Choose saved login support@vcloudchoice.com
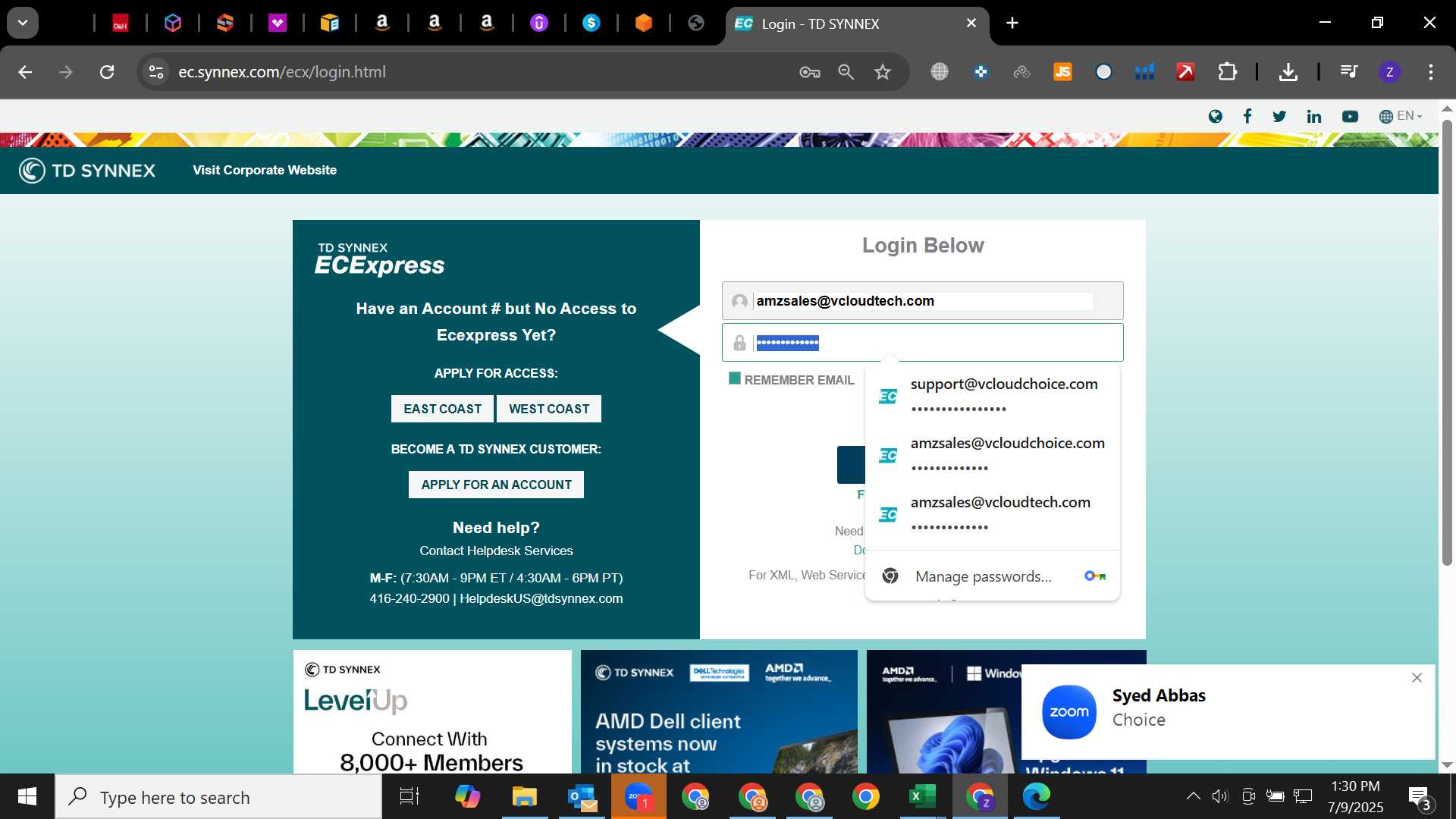The height and width of the screenshot is (819, 1456). (992, 396)
